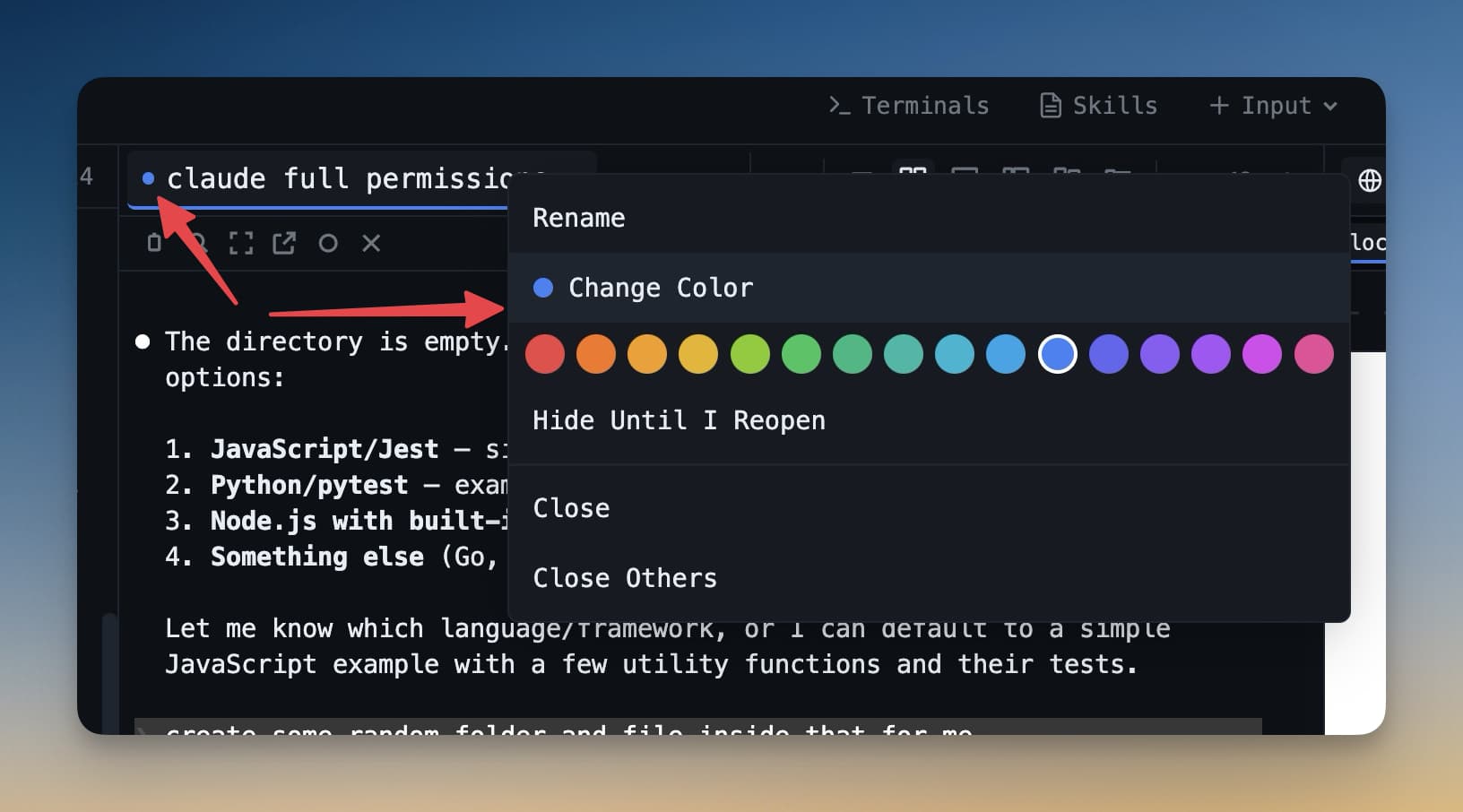Open the Skills panel

point(1098,106)
